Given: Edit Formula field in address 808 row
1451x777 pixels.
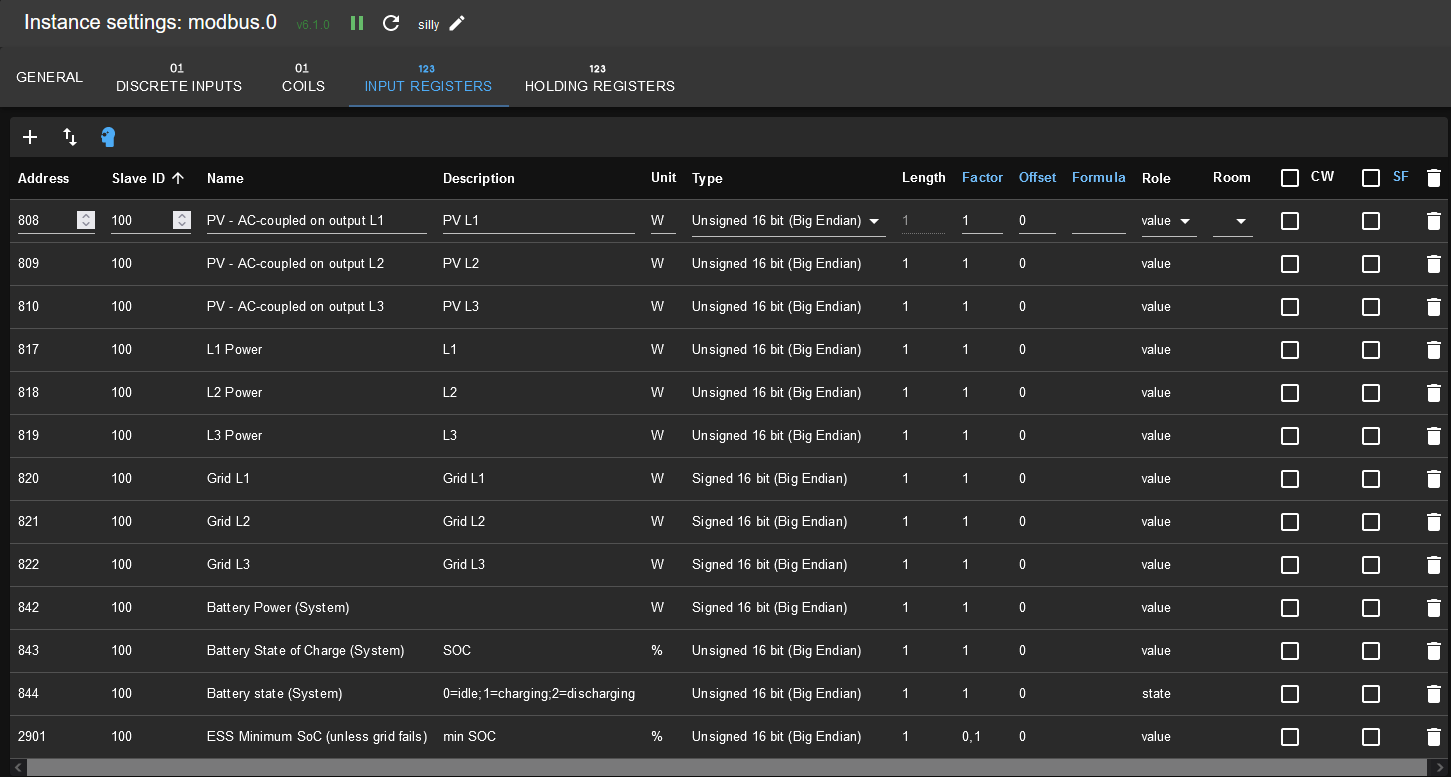Looking at the screenshot, I should [x=1099, y=221].
